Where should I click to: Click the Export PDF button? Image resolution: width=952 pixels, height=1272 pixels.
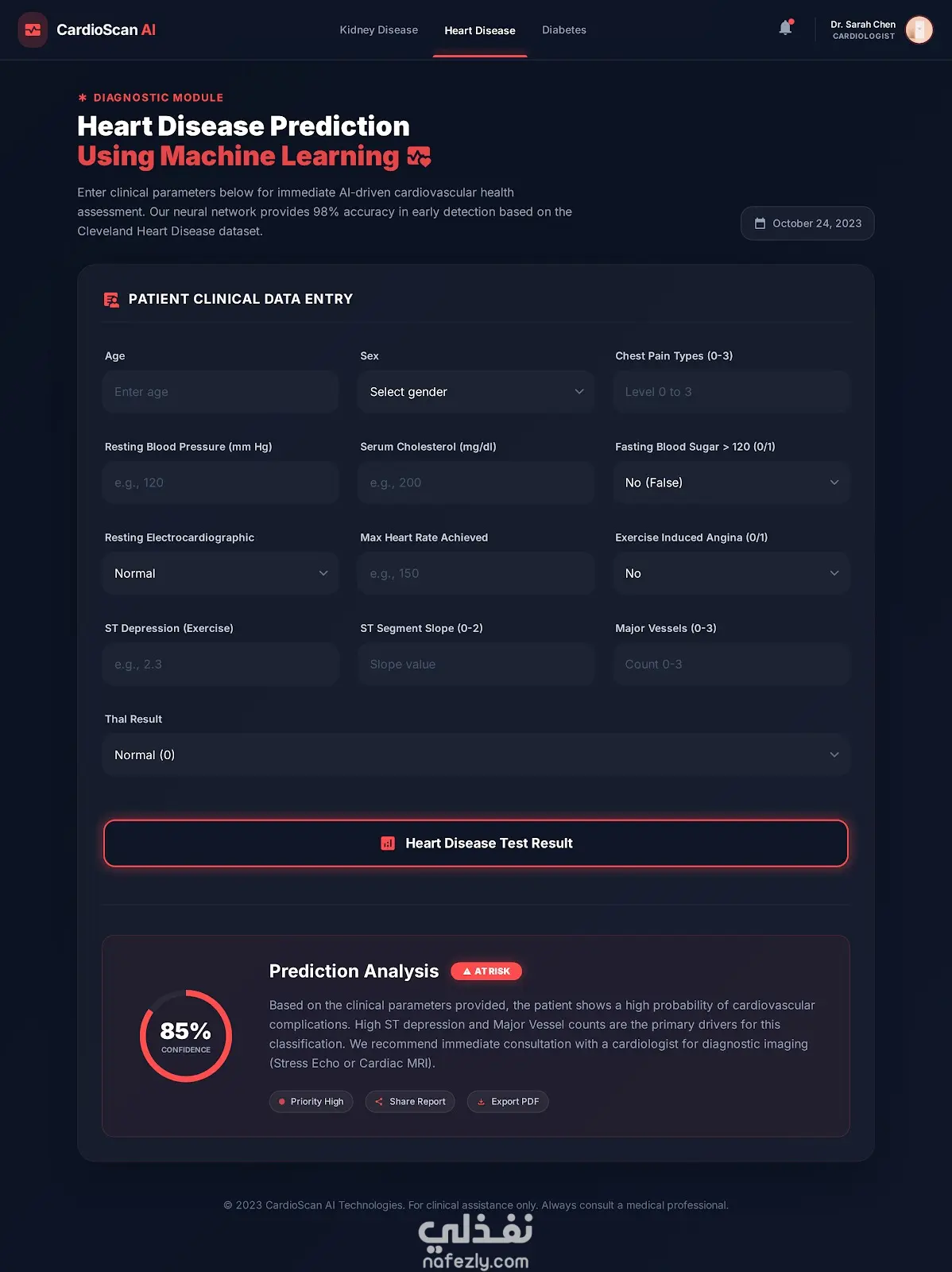(x=508, y=1102)
